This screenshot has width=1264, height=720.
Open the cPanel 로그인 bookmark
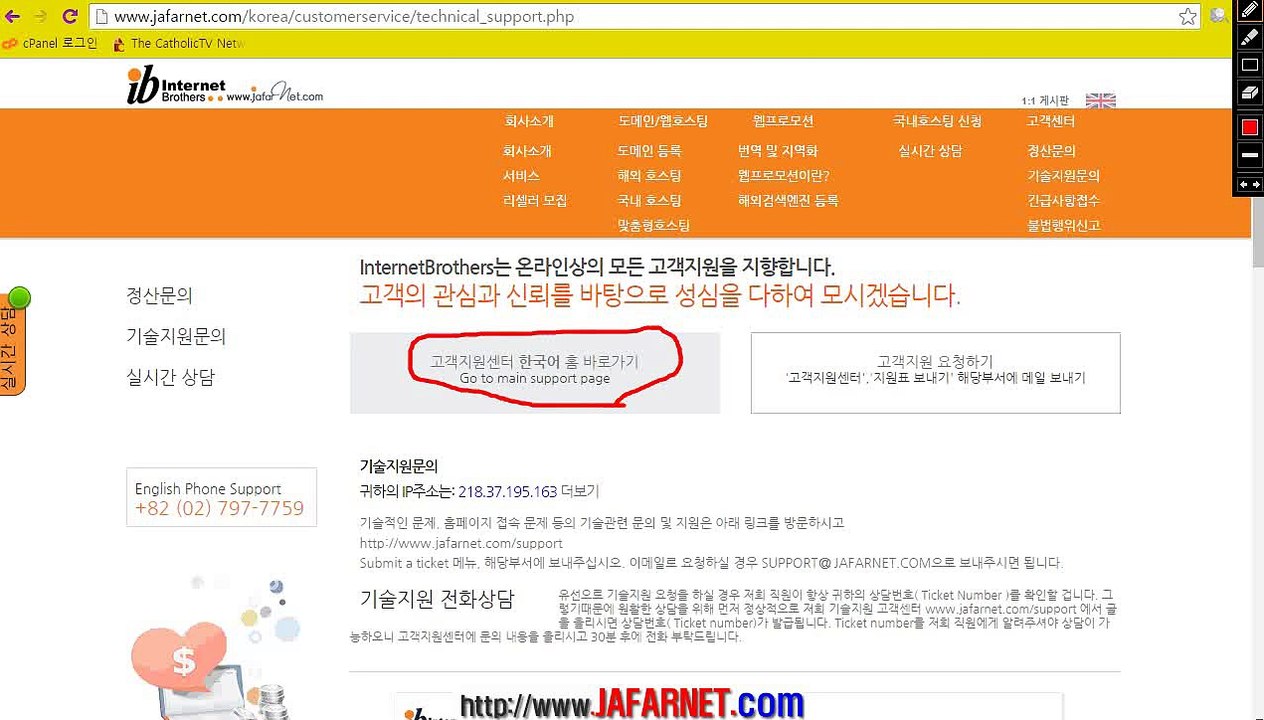point(50,43)
